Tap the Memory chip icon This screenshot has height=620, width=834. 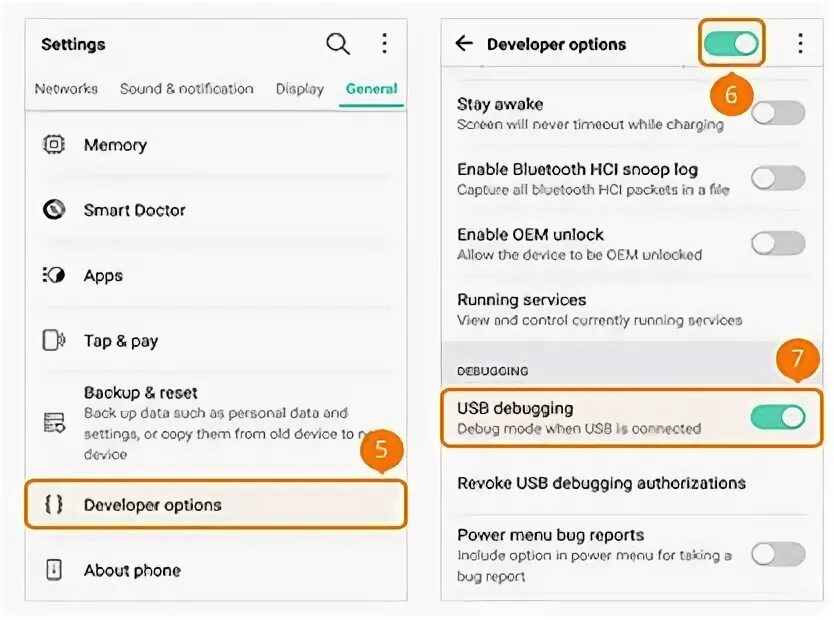(53, 144)
